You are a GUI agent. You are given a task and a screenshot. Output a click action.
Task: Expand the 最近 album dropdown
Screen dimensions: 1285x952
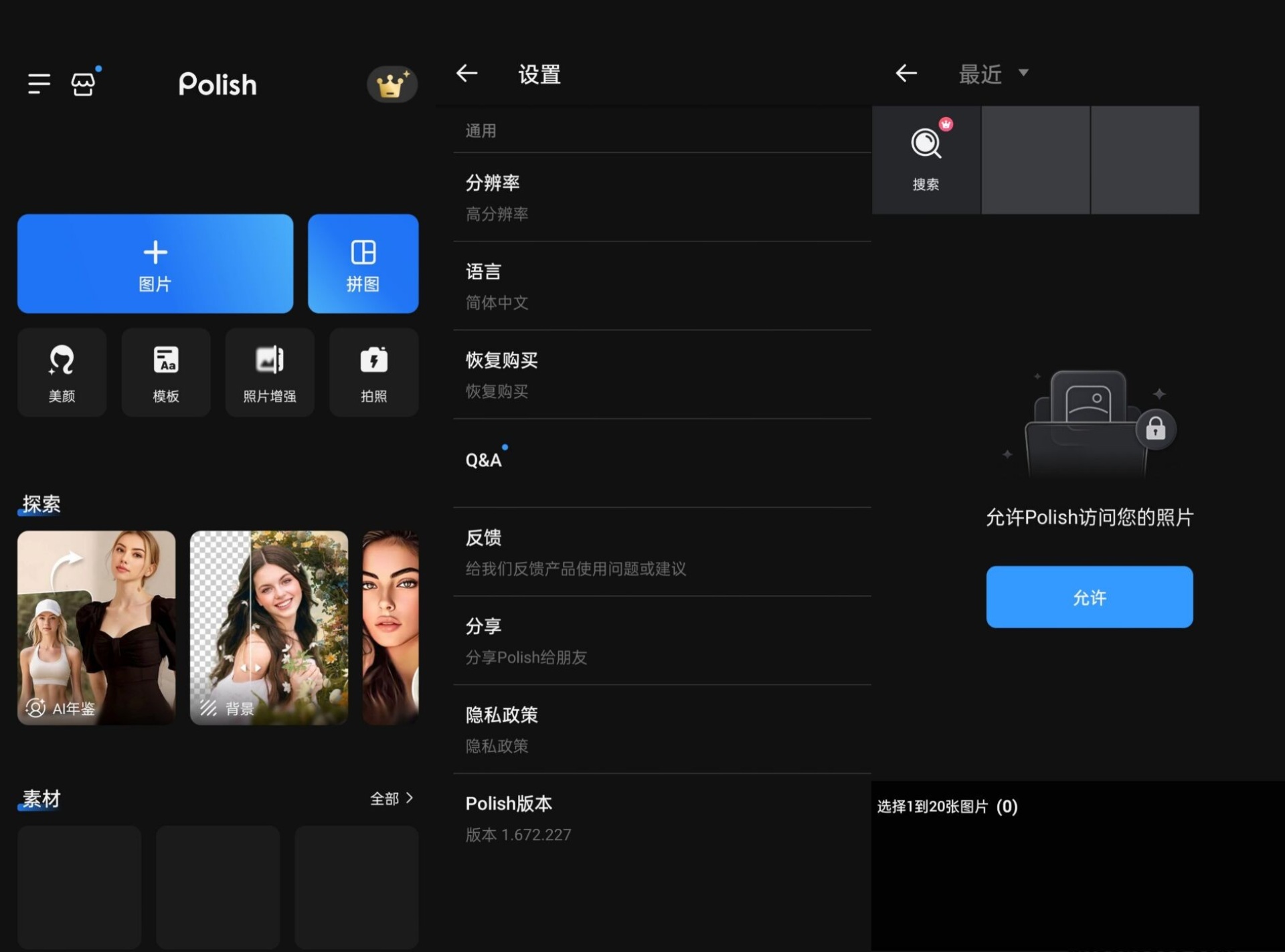pyautogui.click(x=993, y=74)
